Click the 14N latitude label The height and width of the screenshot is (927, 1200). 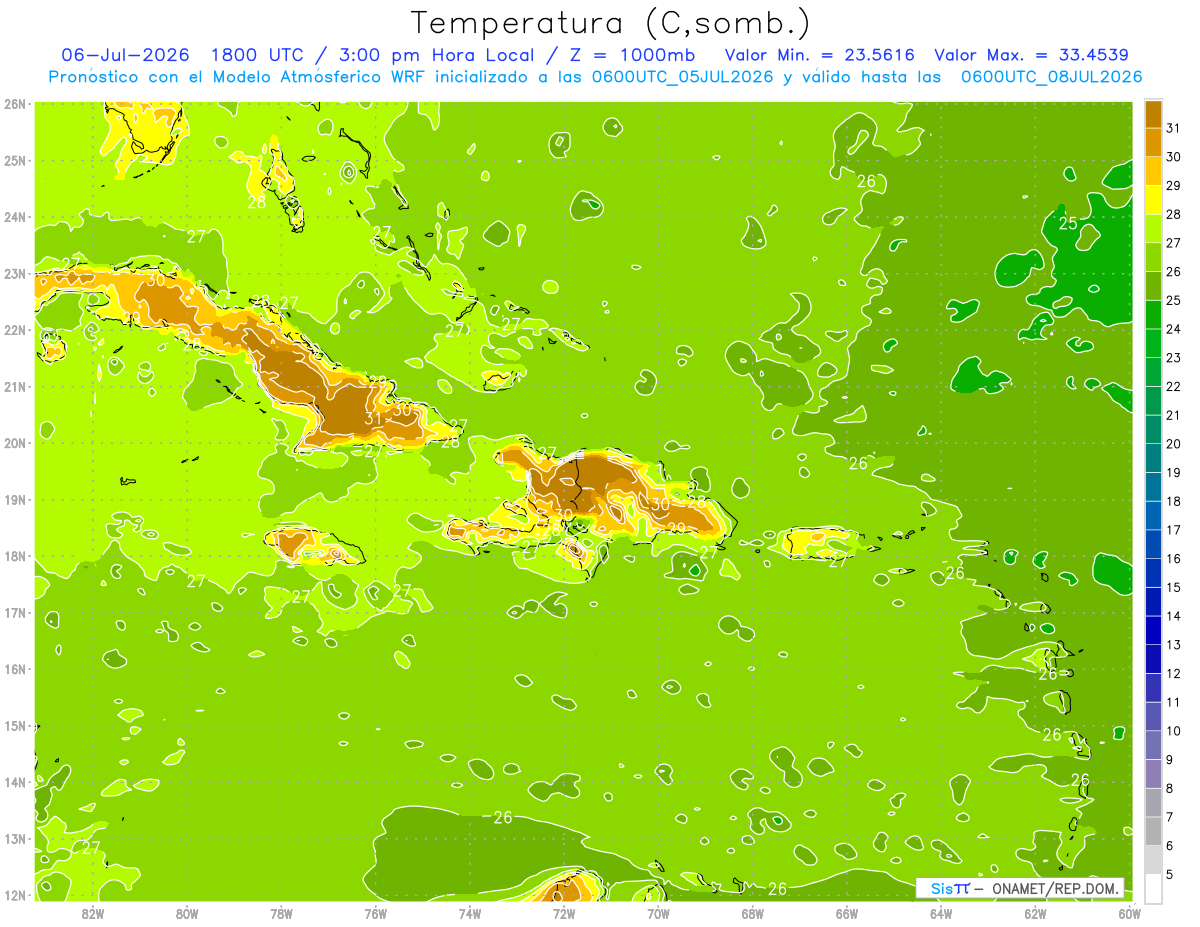15,781
